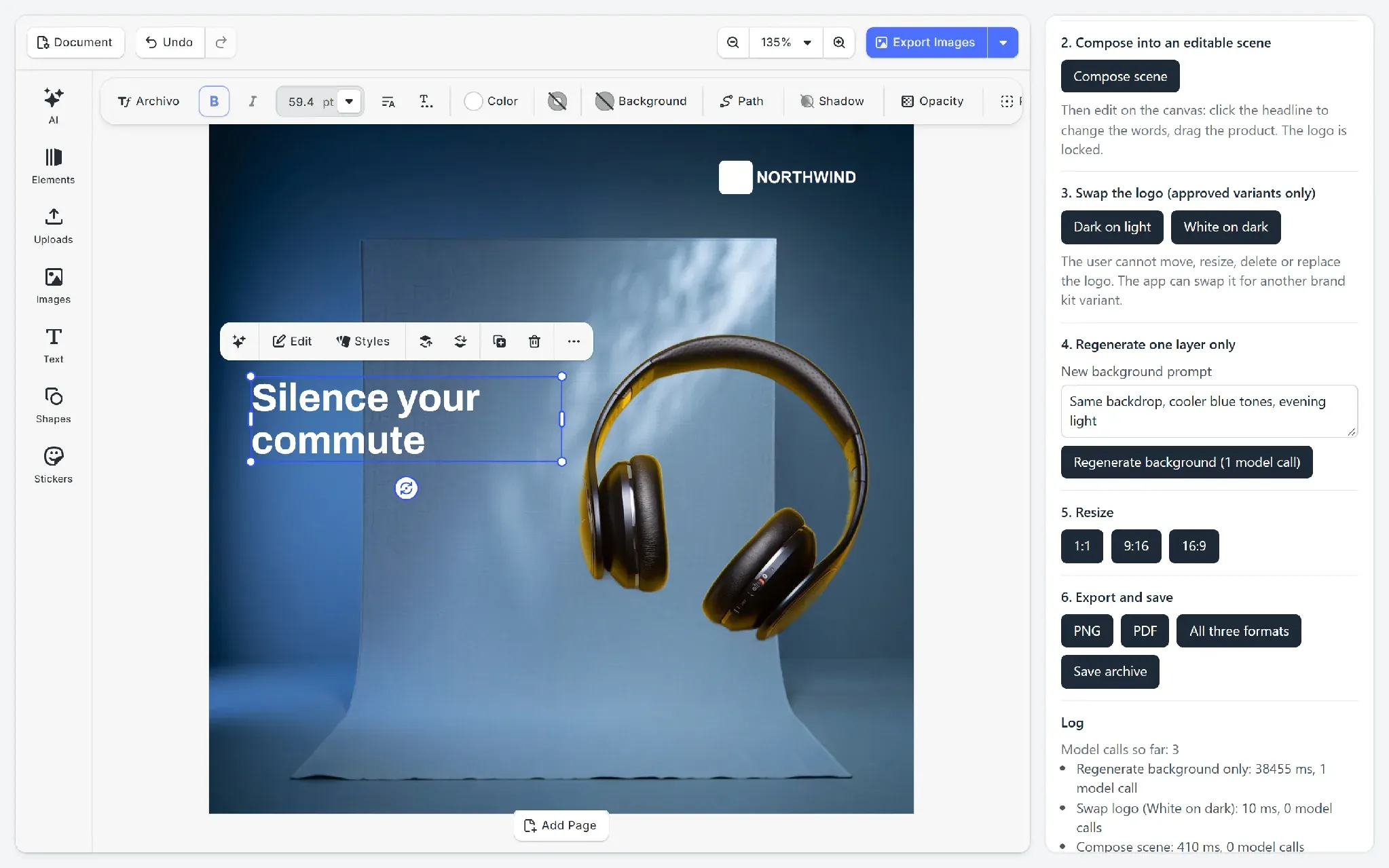The width and height of the screenshot is (1389, 868).
Task: Open the font size unit dropdown
Action: tap(349, 102)
